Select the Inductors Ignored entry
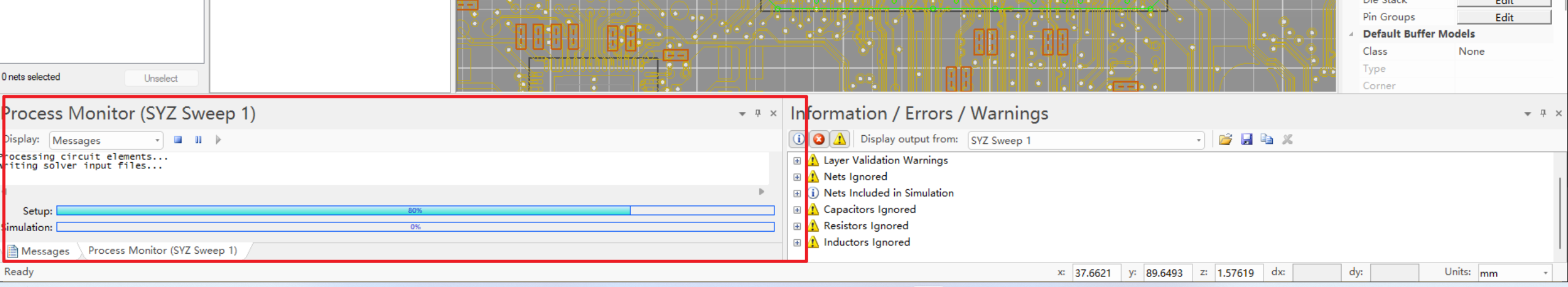Screen dimensions: 1568x287 (866, 242)
